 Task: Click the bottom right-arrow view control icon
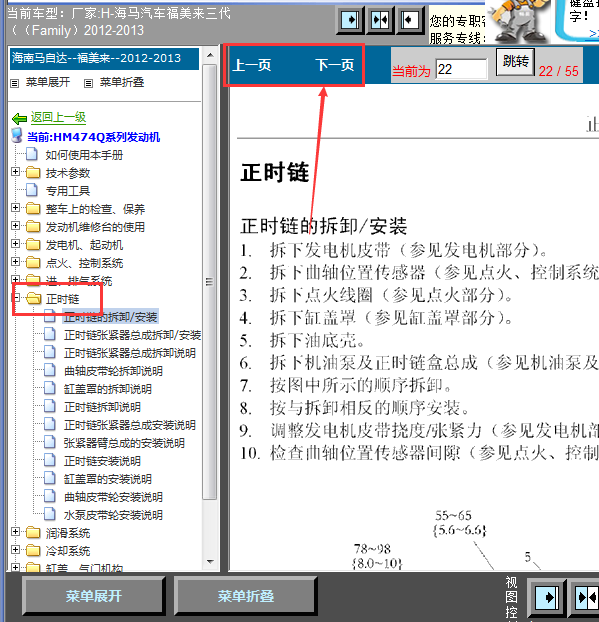[x=547, y=597]
